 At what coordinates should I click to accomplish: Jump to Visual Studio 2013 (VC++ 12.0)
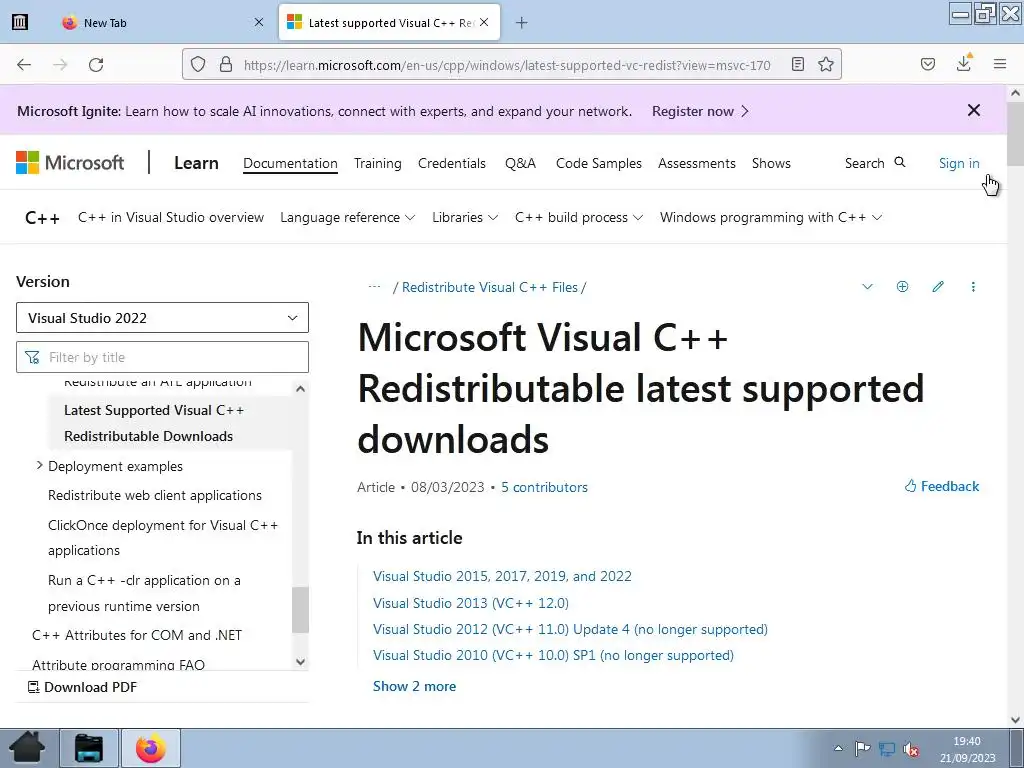pyautogui.click(x=471, y=602)
